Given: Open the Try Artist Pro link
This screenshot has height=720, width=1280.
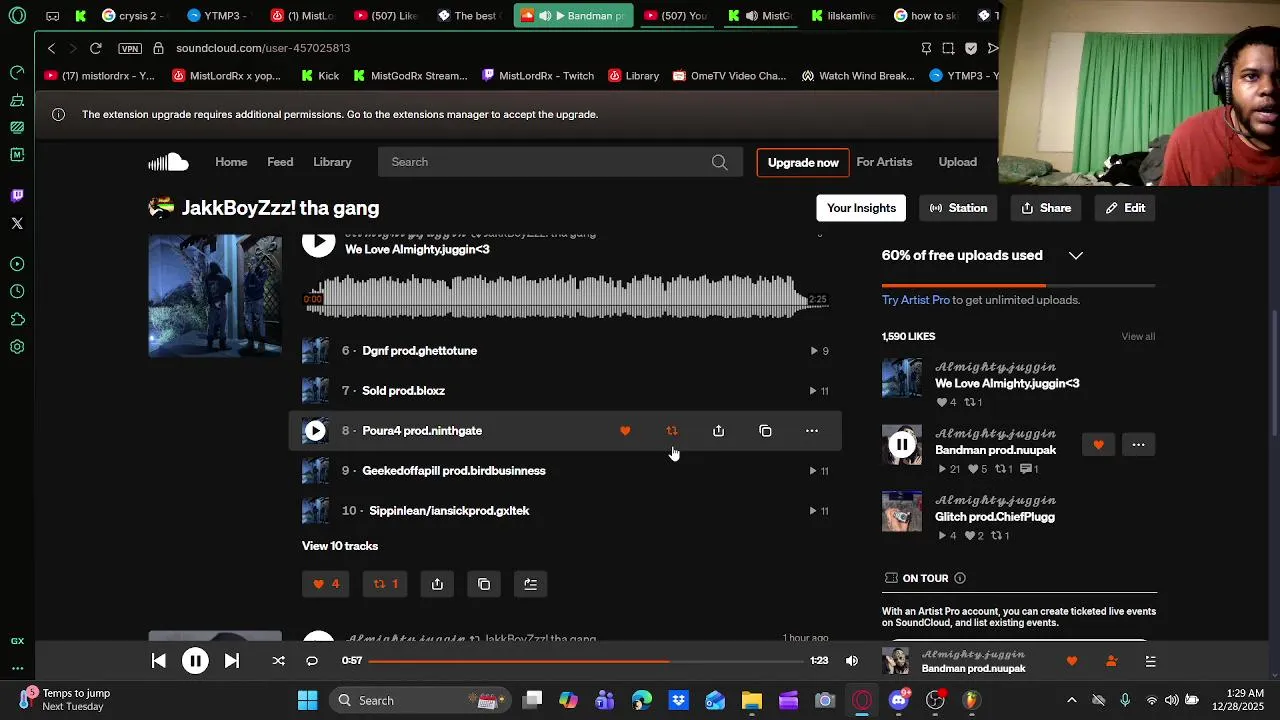Looking at the screenshot, I should point(916,300).
